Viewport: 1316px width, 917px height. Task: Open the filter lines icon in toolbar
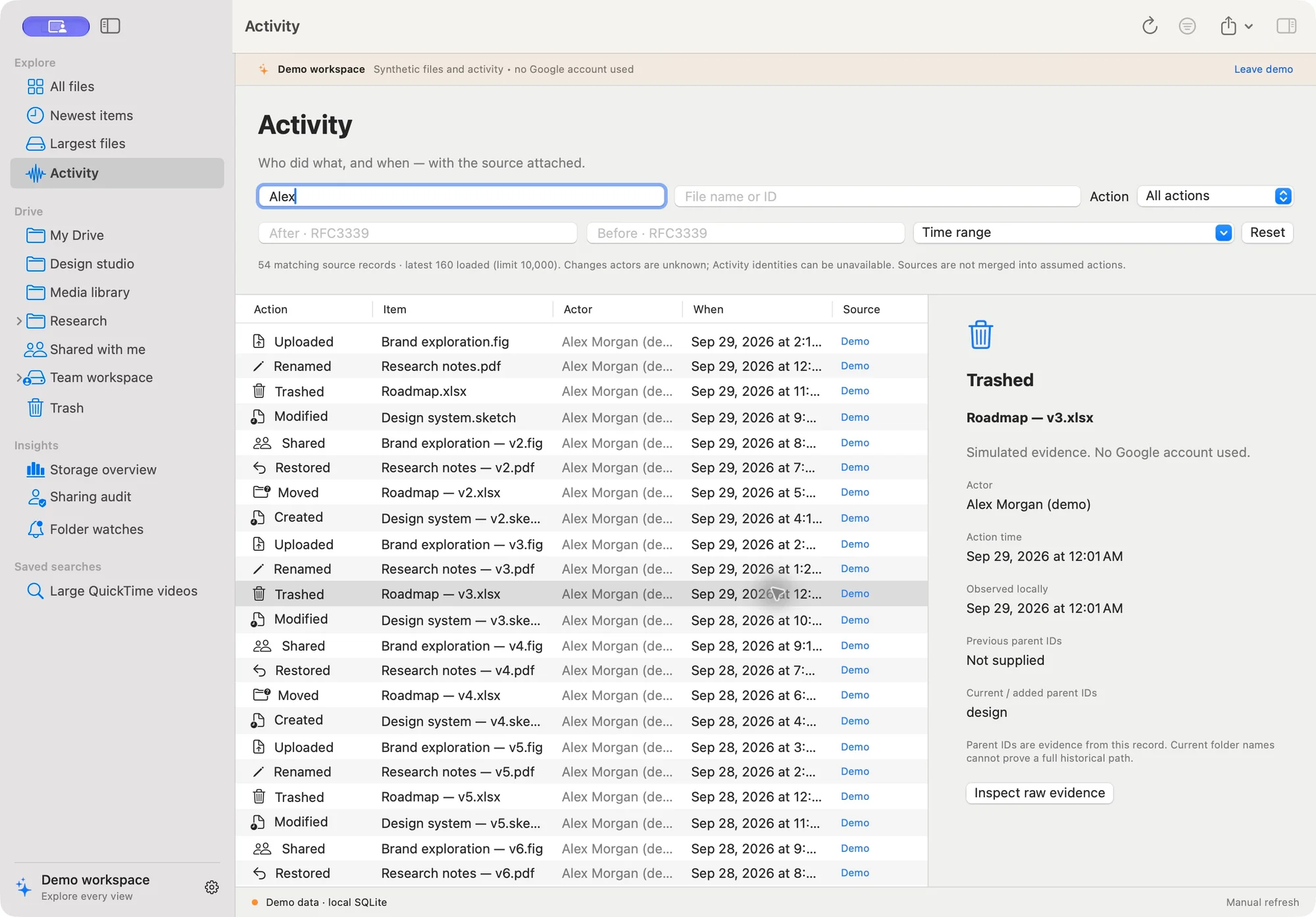pos(1187,26)
